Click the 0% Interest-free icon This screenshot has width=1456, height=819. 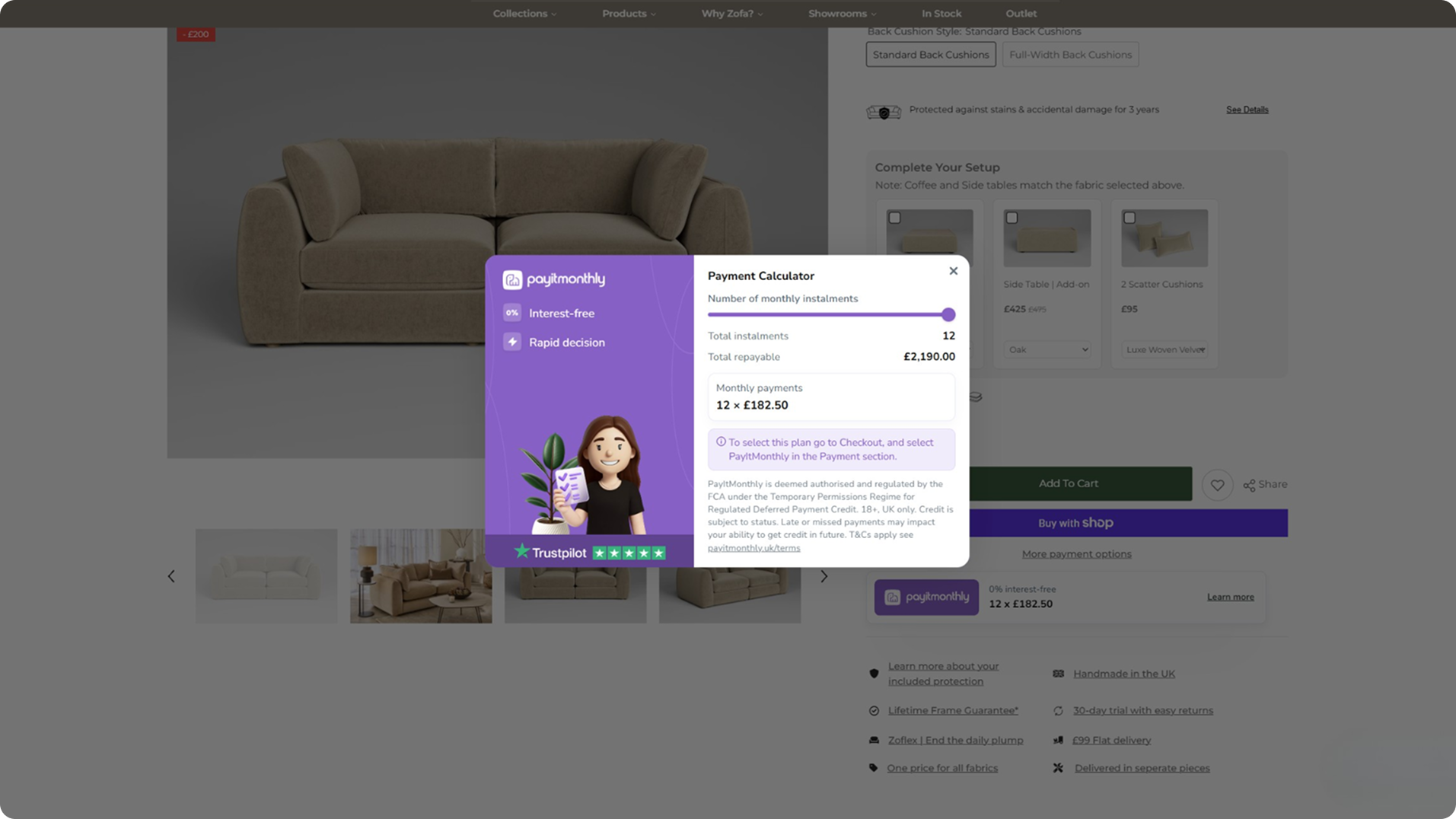(x=512, y=313)
